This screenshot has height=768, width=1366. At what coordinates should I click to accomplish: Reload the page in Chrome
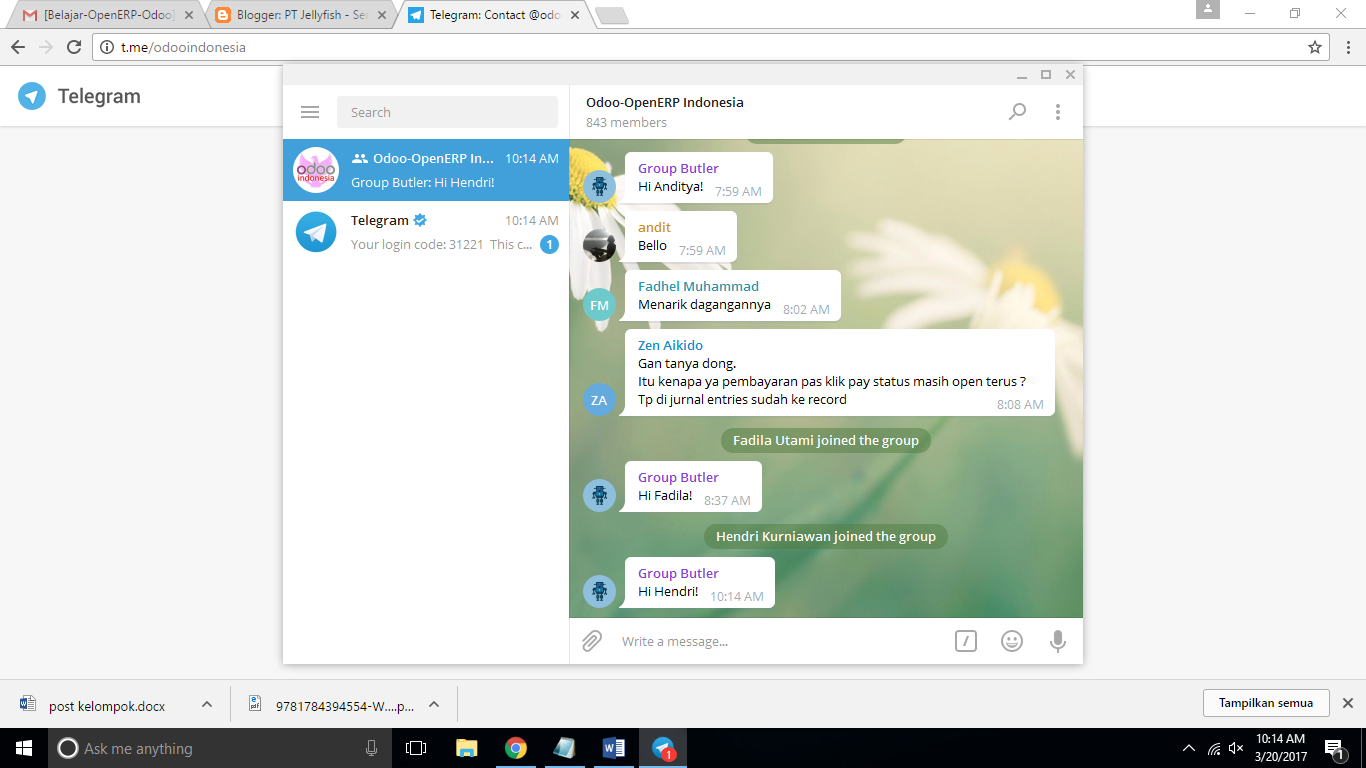73,47
